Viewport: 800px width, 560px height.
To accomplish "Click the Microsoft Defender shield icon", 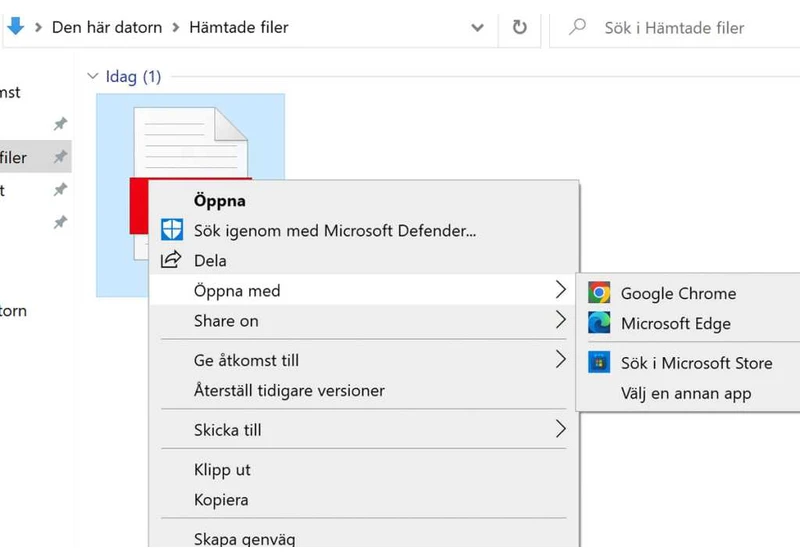I will [x=172, y=230].
